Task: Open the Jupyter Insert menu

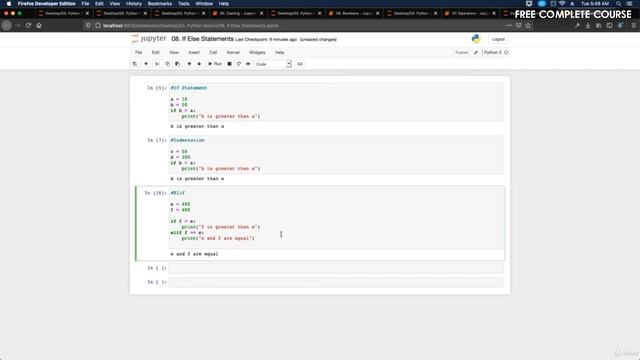Action: [x=194, y=53]
